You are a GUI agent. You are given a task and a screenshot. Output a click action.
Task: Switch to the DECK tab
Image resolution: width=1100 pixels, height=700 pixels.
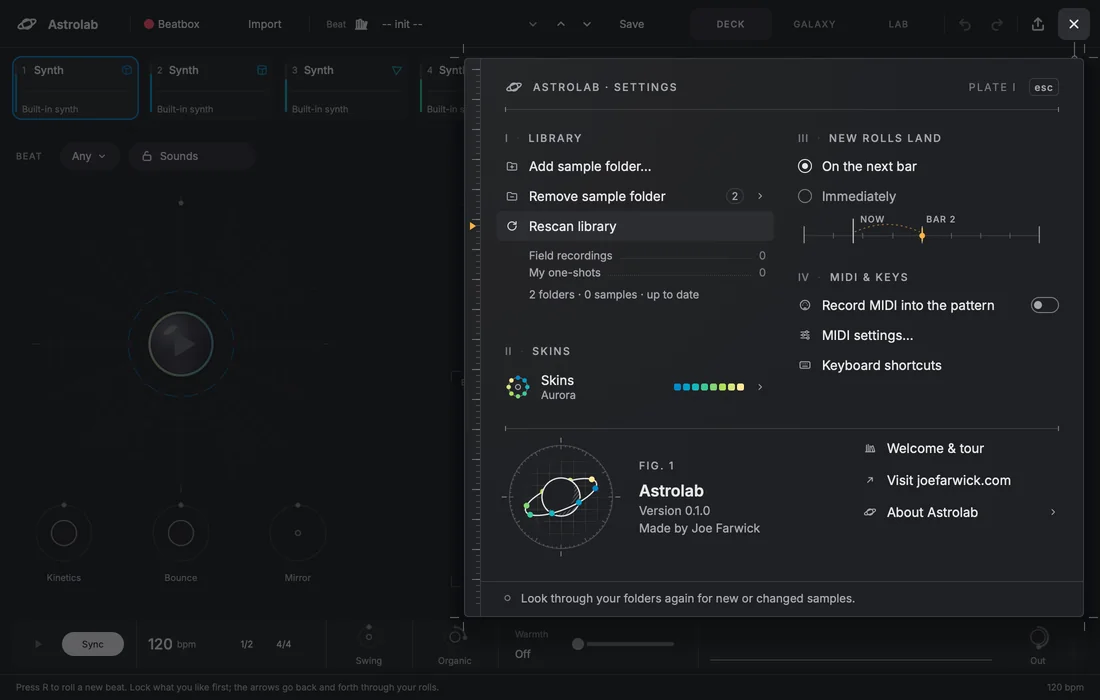730,24
